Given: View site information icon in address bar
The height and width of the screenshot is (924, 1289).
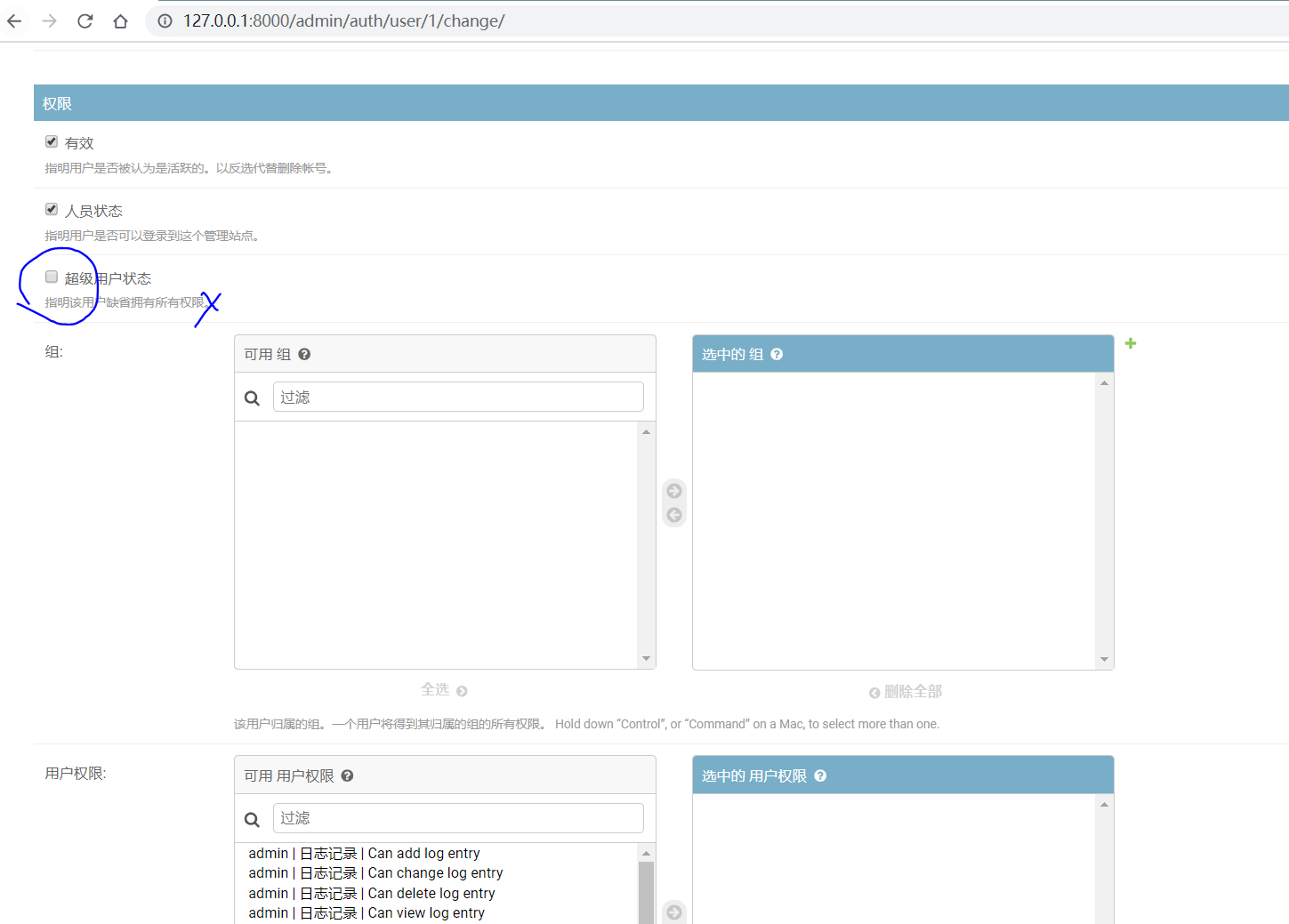Looking at the screenshot, I should 165,21.
